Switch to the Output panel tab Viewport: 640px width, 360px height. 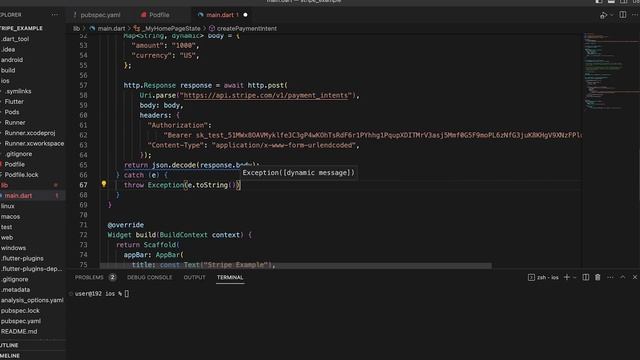(x=194, y=277)
